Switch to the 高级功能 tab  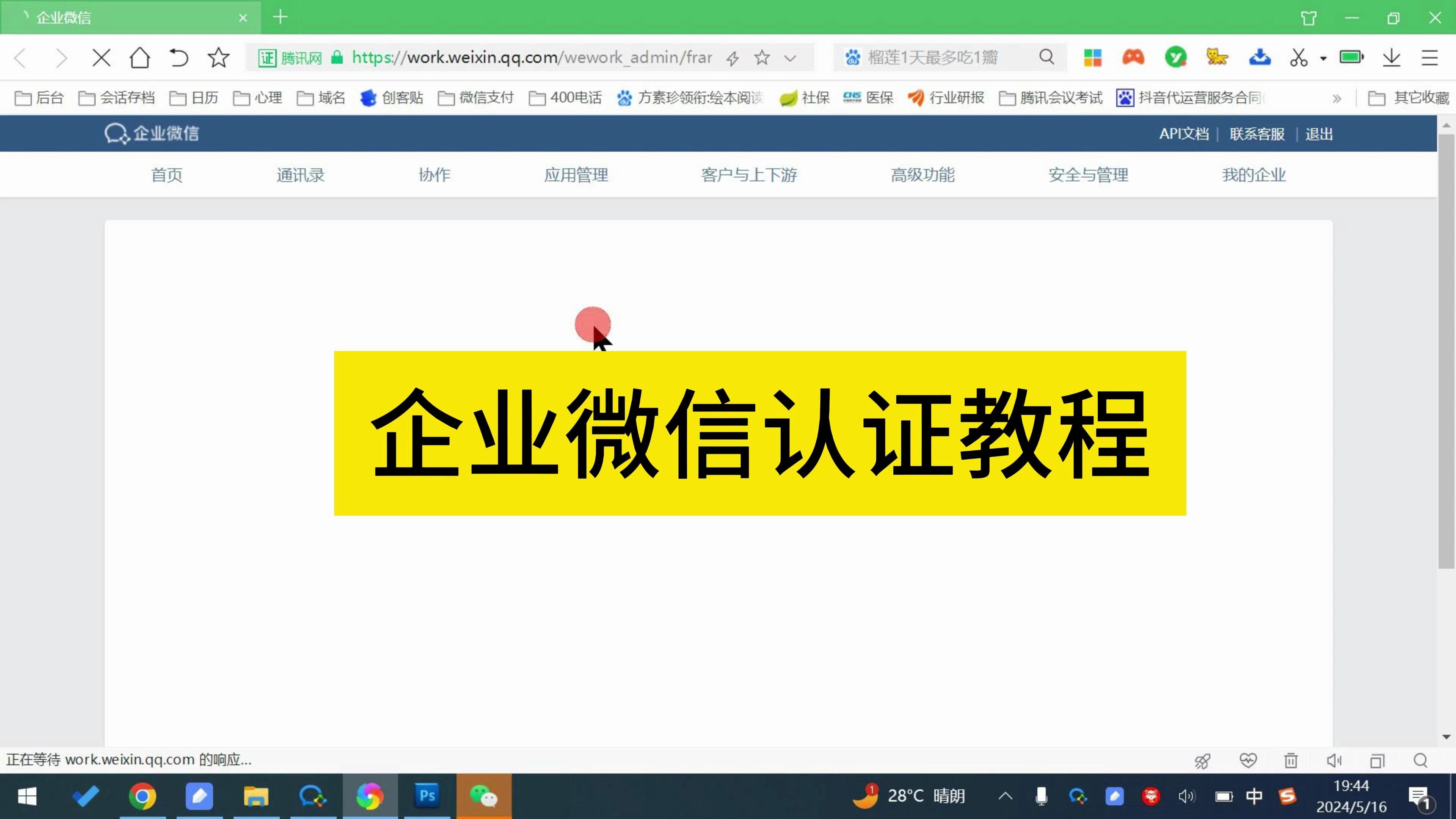coord(923,175)
